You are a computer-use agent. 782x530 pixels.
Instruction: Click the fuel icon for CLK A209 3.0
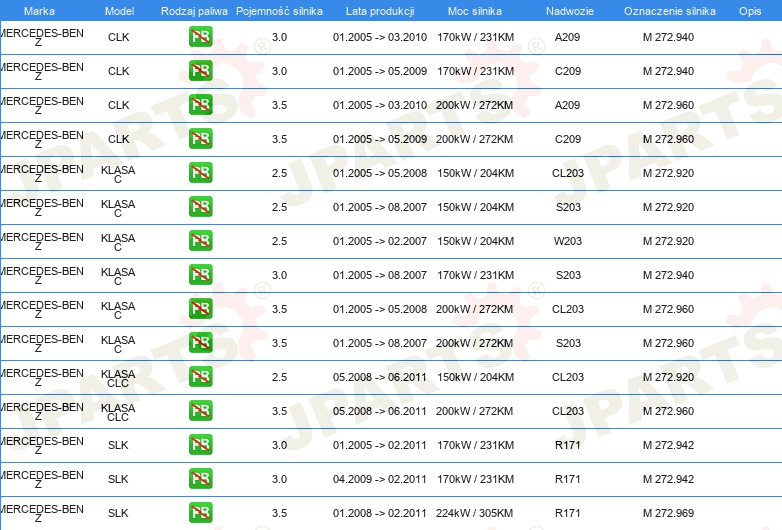pyautogui.click(x=200, y=37)
